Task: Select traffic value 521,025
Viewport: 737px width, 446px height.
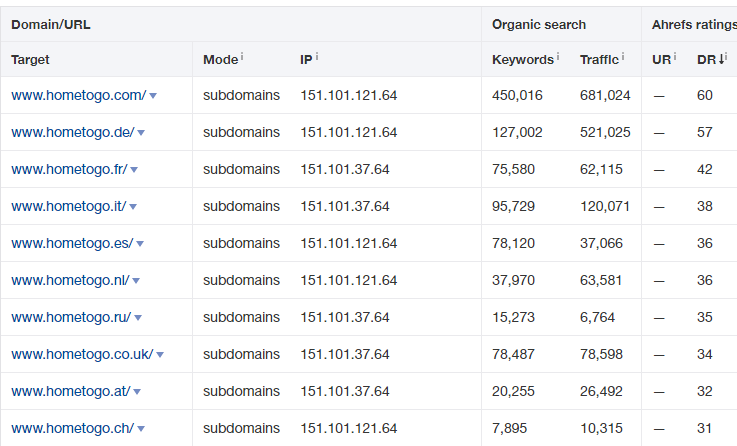Action: pos(605,133)
